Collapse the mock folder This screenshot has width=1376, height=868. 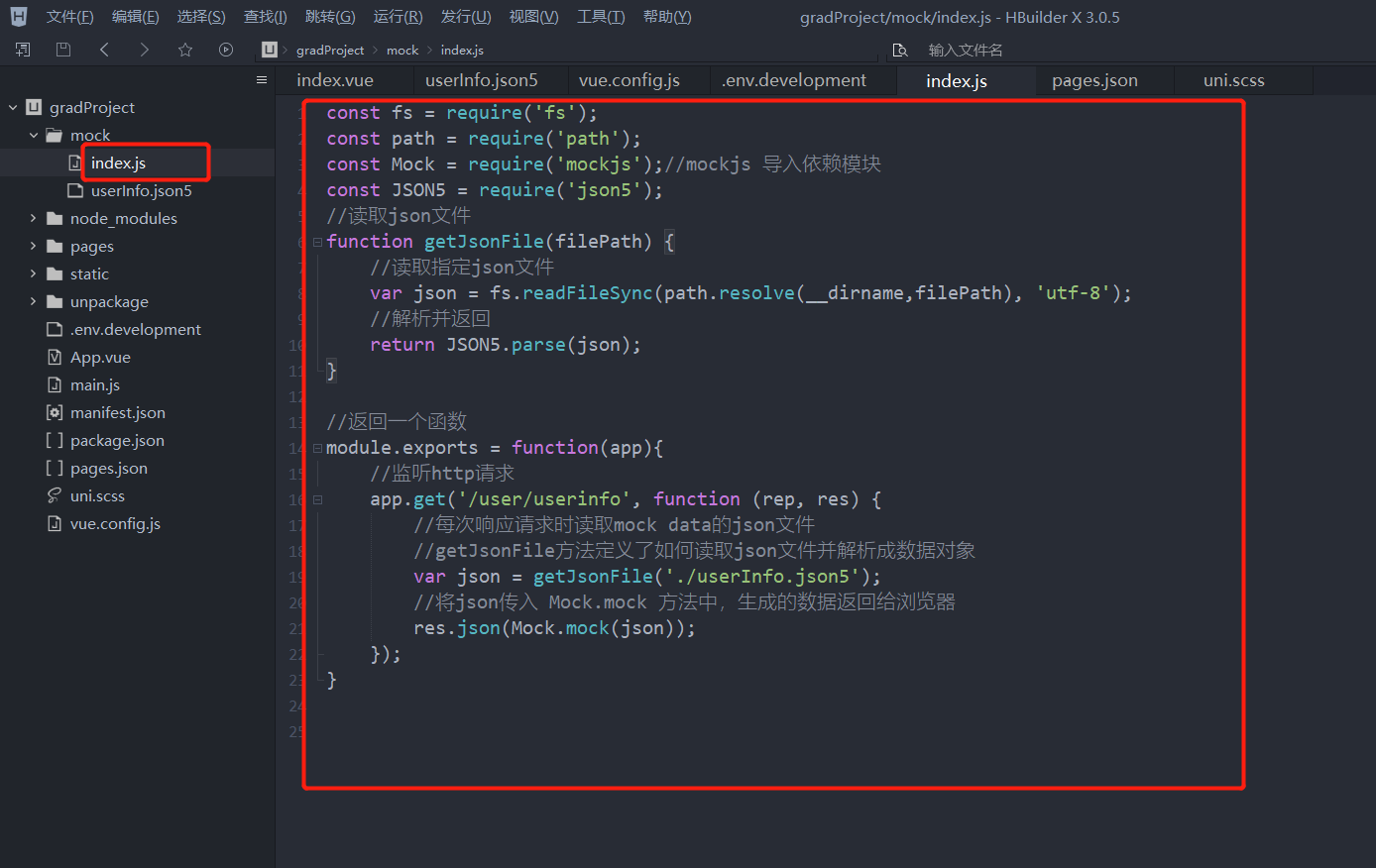click(34, 135)
